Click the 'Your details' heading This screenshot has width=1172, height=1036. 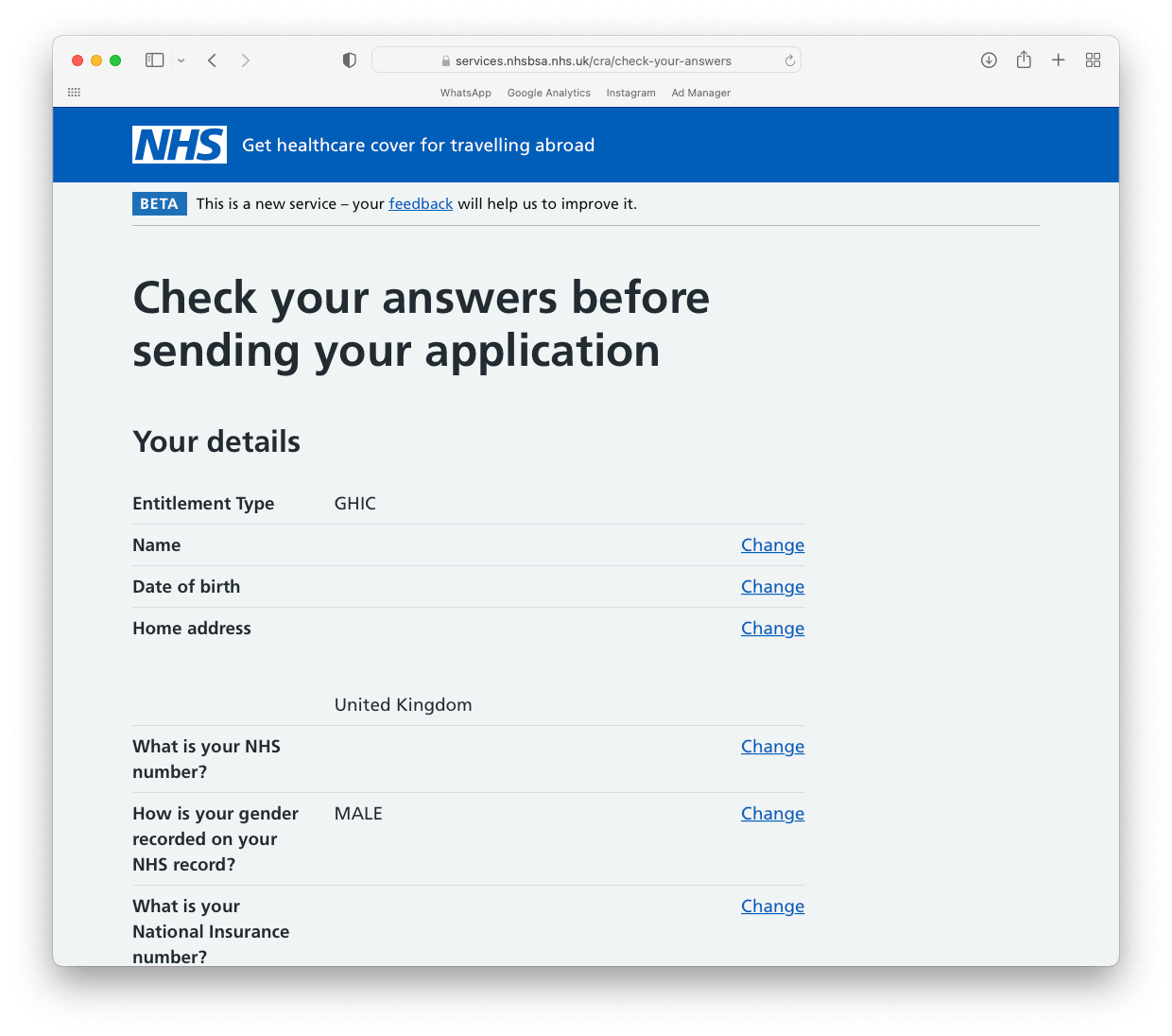216,441
